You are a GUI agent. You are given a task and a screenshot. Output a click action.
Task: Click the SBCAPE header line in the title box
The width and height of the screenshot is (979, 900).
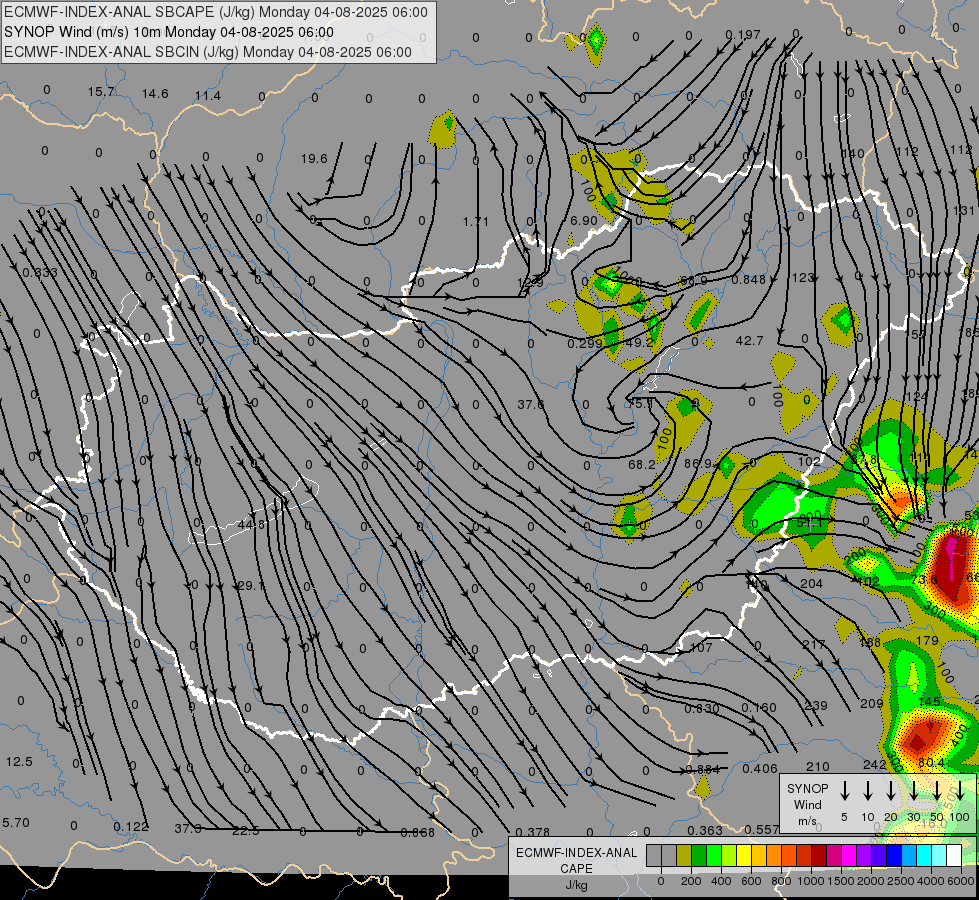(216, 12)
